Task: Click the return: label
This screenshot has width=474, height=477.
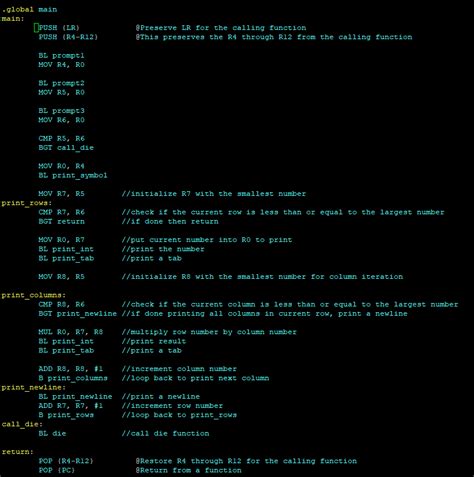Action: pos(18,452)
